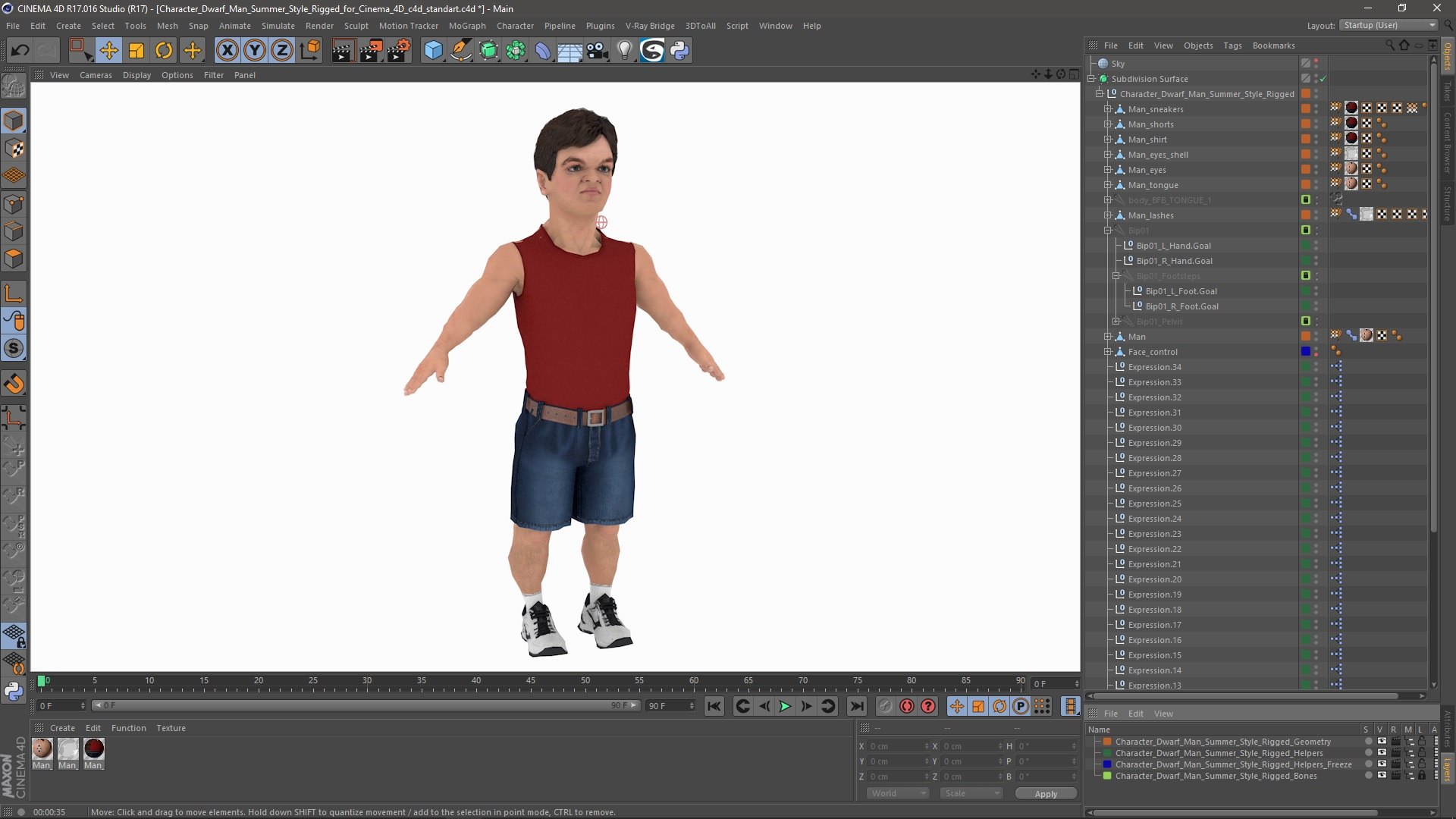Viewport: 1456px width, 819px height.
Task: Open the Layer Manager View menu
Action: click(1163, 714)
